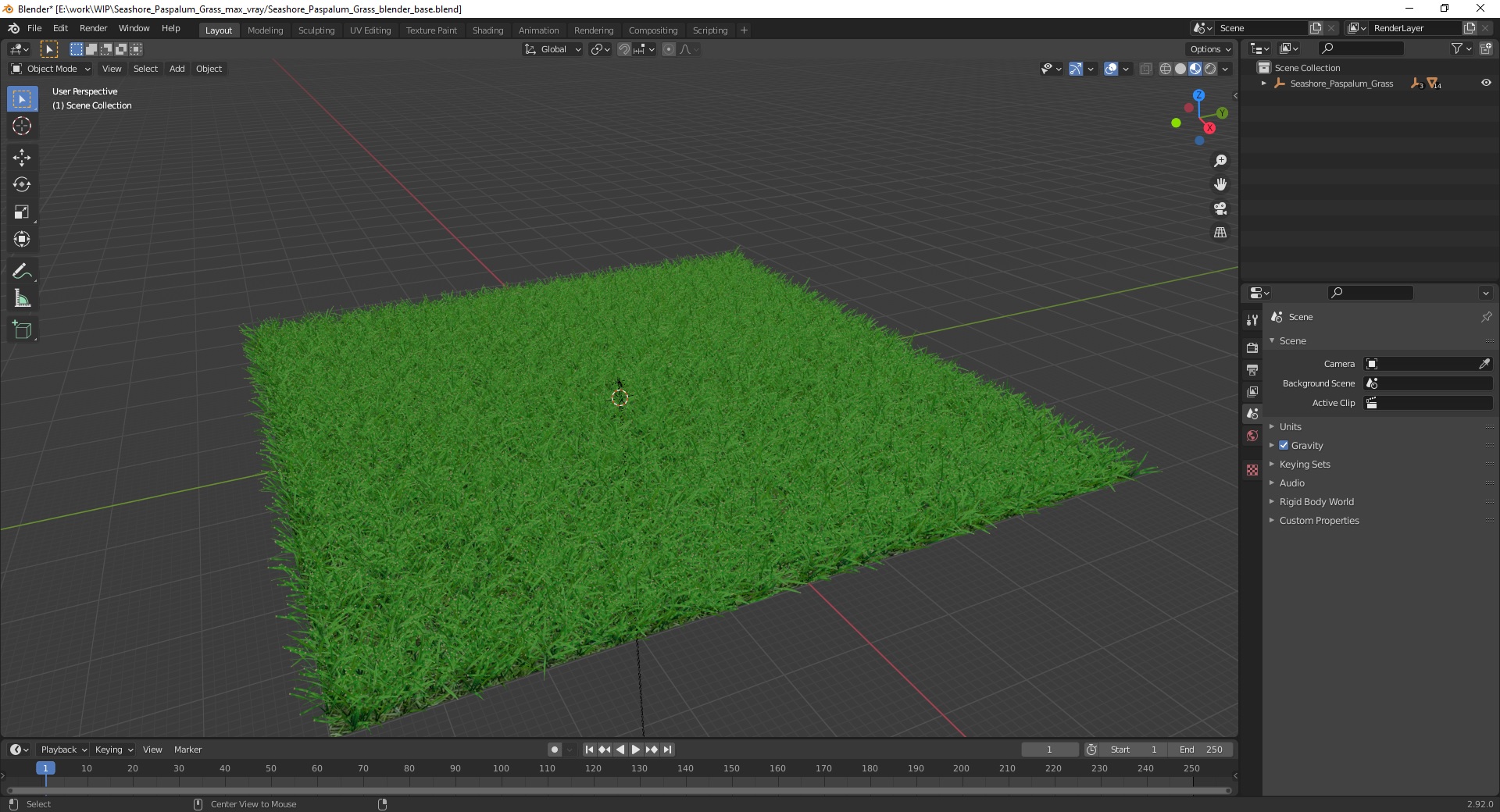Jump to next keyframe
The image size is (1500, 812).
(x=652, y=750)
